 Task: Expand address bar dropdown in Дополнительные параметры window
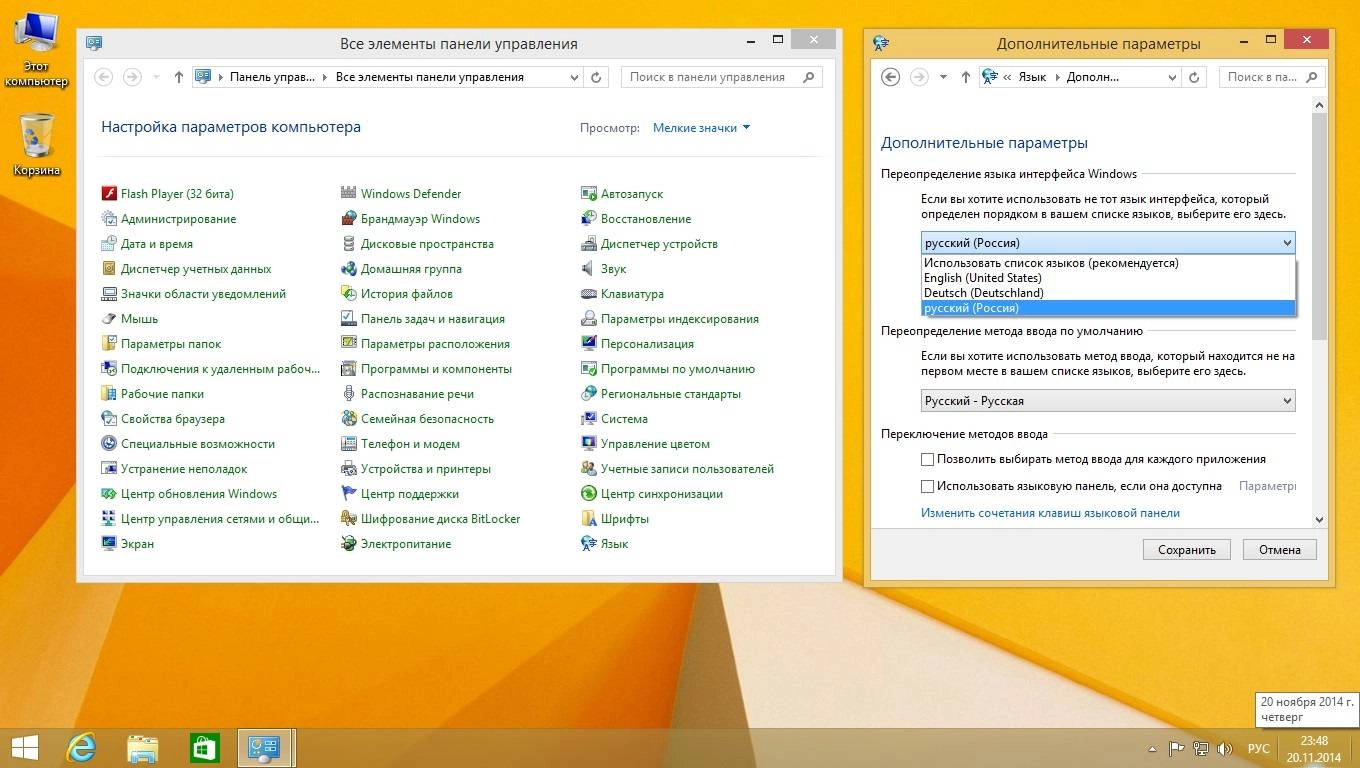coord(1173,77)
